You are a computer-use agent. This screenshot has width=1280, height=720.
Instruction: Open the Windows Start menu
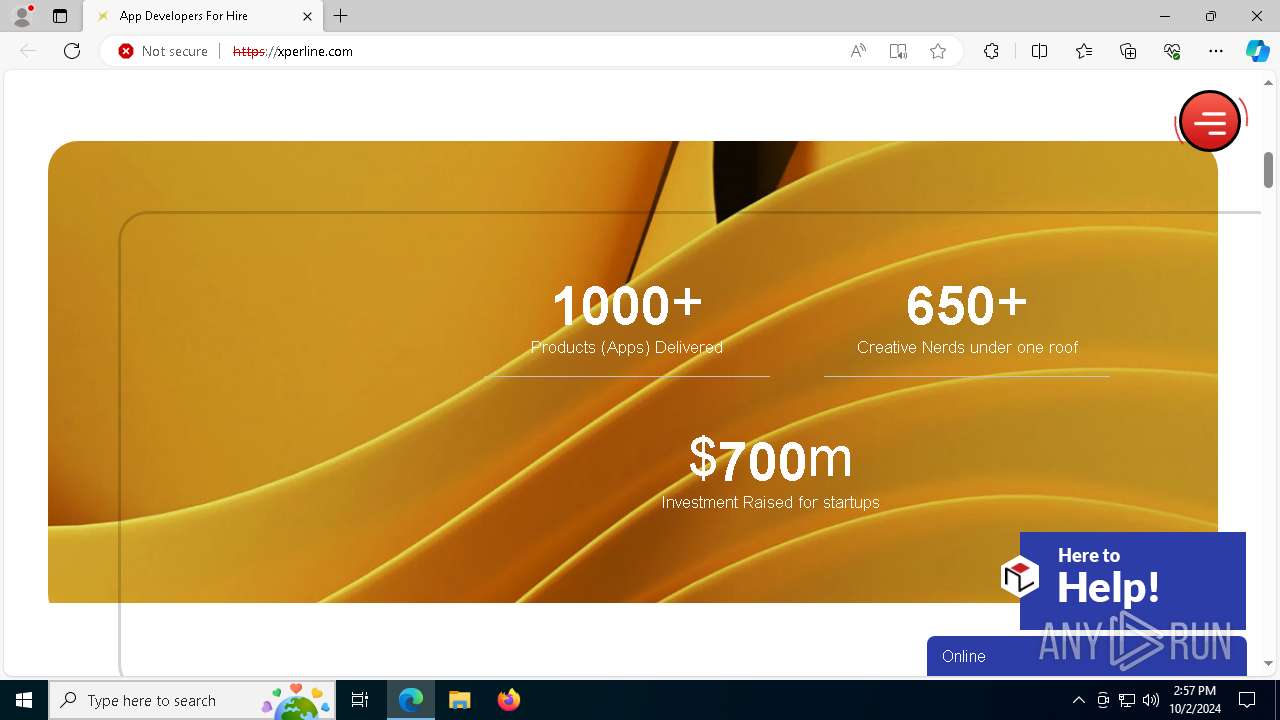pyautogui.click(x=24, y=700)
